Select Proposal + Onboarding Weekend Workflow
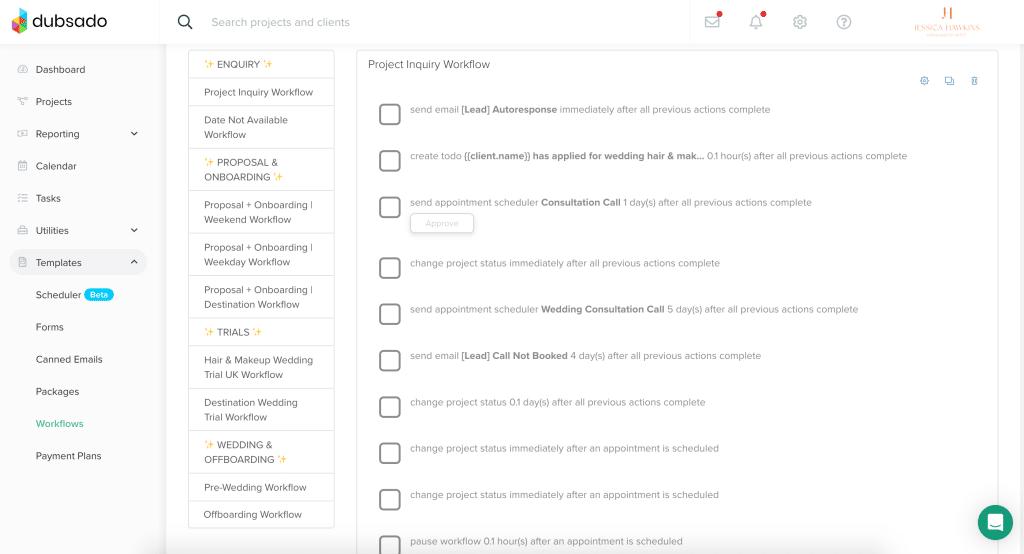 261,212
